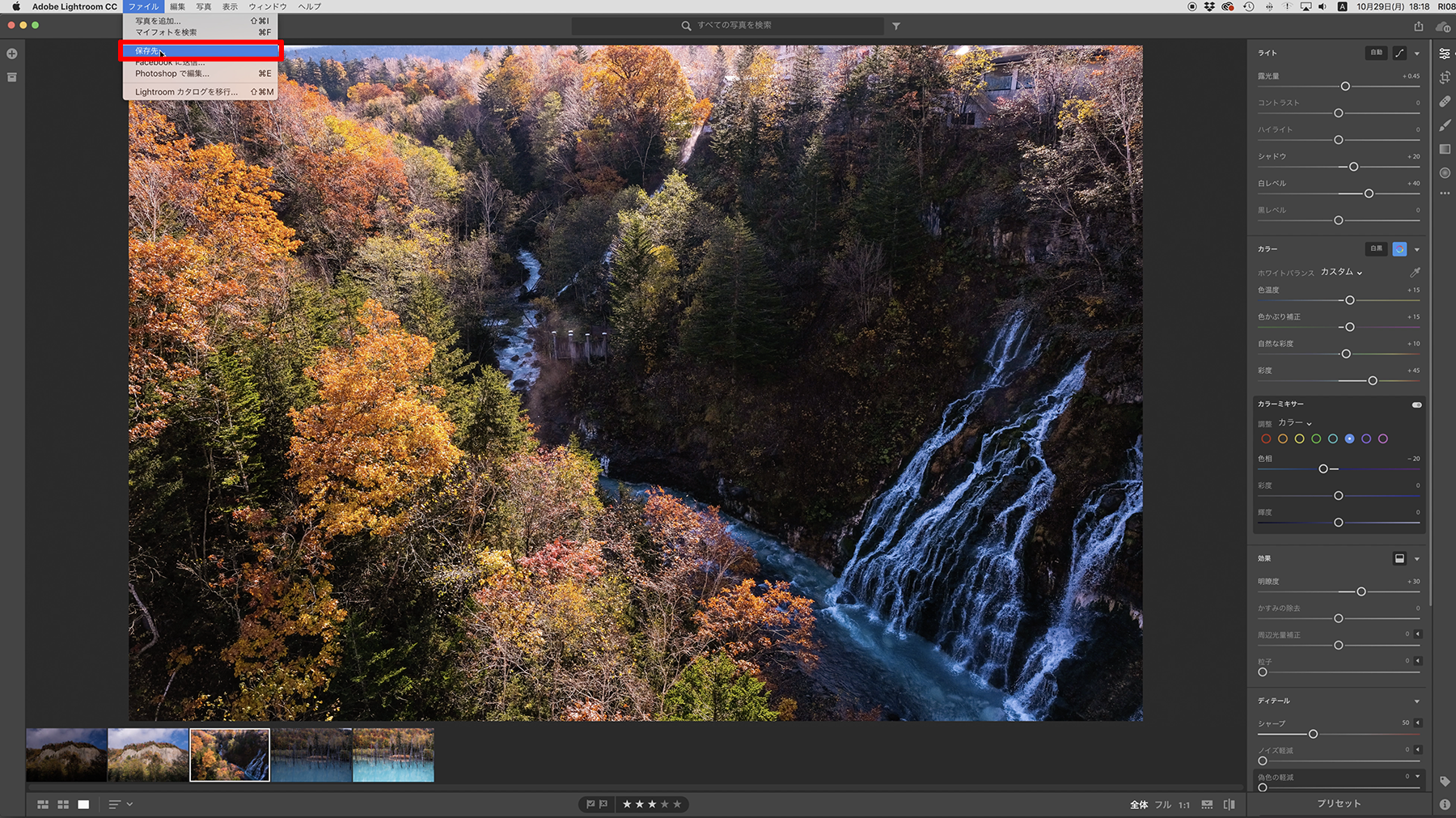Flag the photo as rejected
1456x818 pixels.
click(x=603, y=804)
